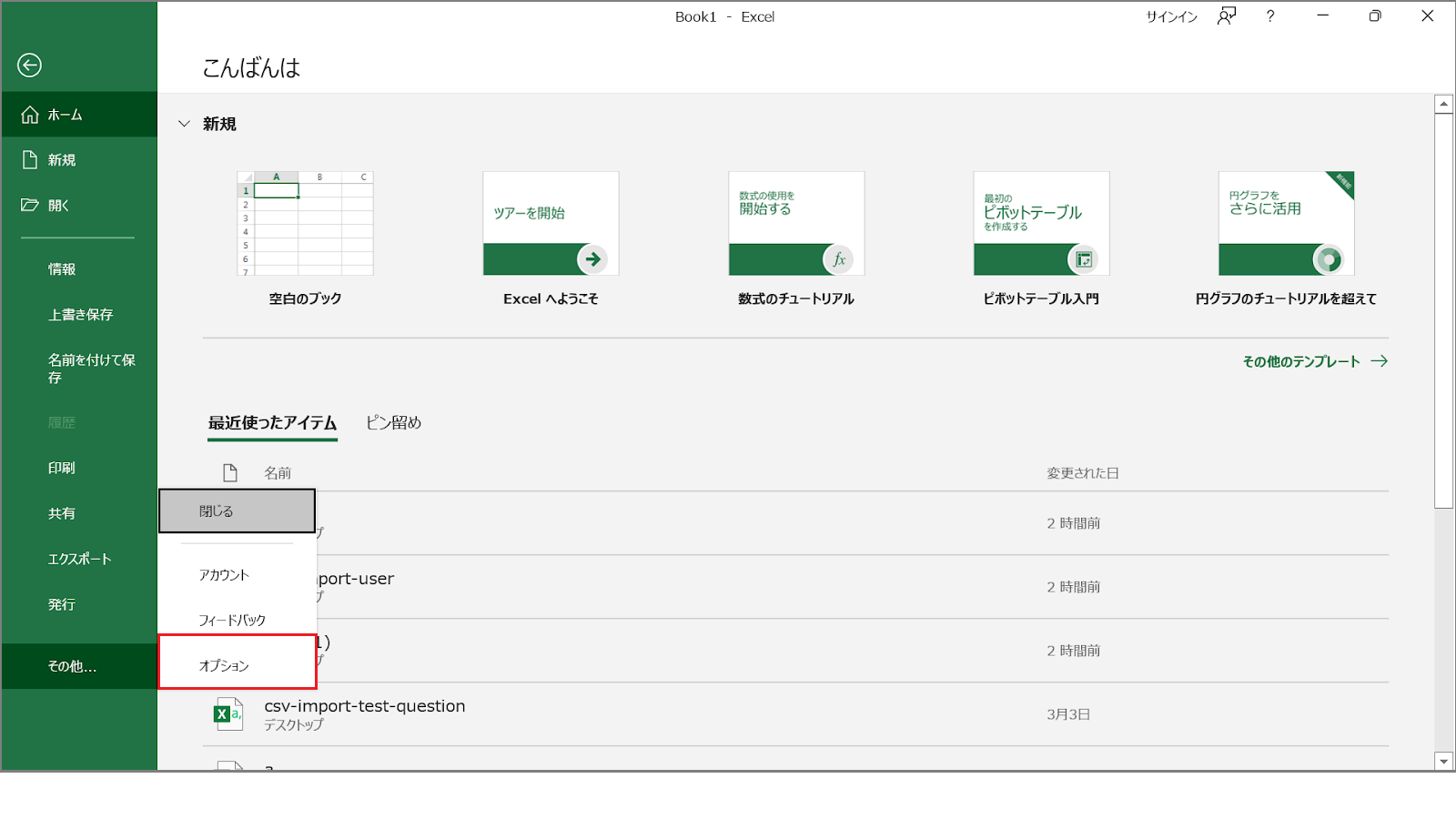Click the scrollbar up arrow
The width and height of the screenshot is (1456, 819).
point(1444,104)
